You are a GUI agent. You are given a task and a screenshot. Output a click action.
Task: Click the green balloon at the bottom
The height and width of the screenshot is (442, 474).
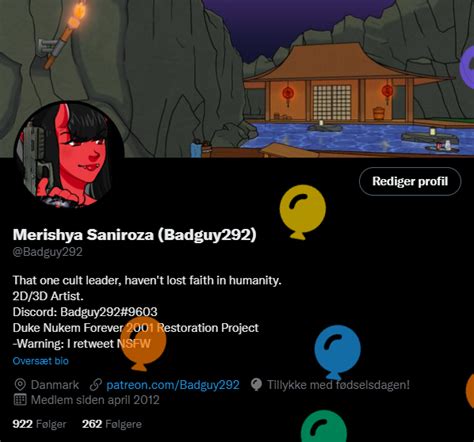(x=324, y=427)
